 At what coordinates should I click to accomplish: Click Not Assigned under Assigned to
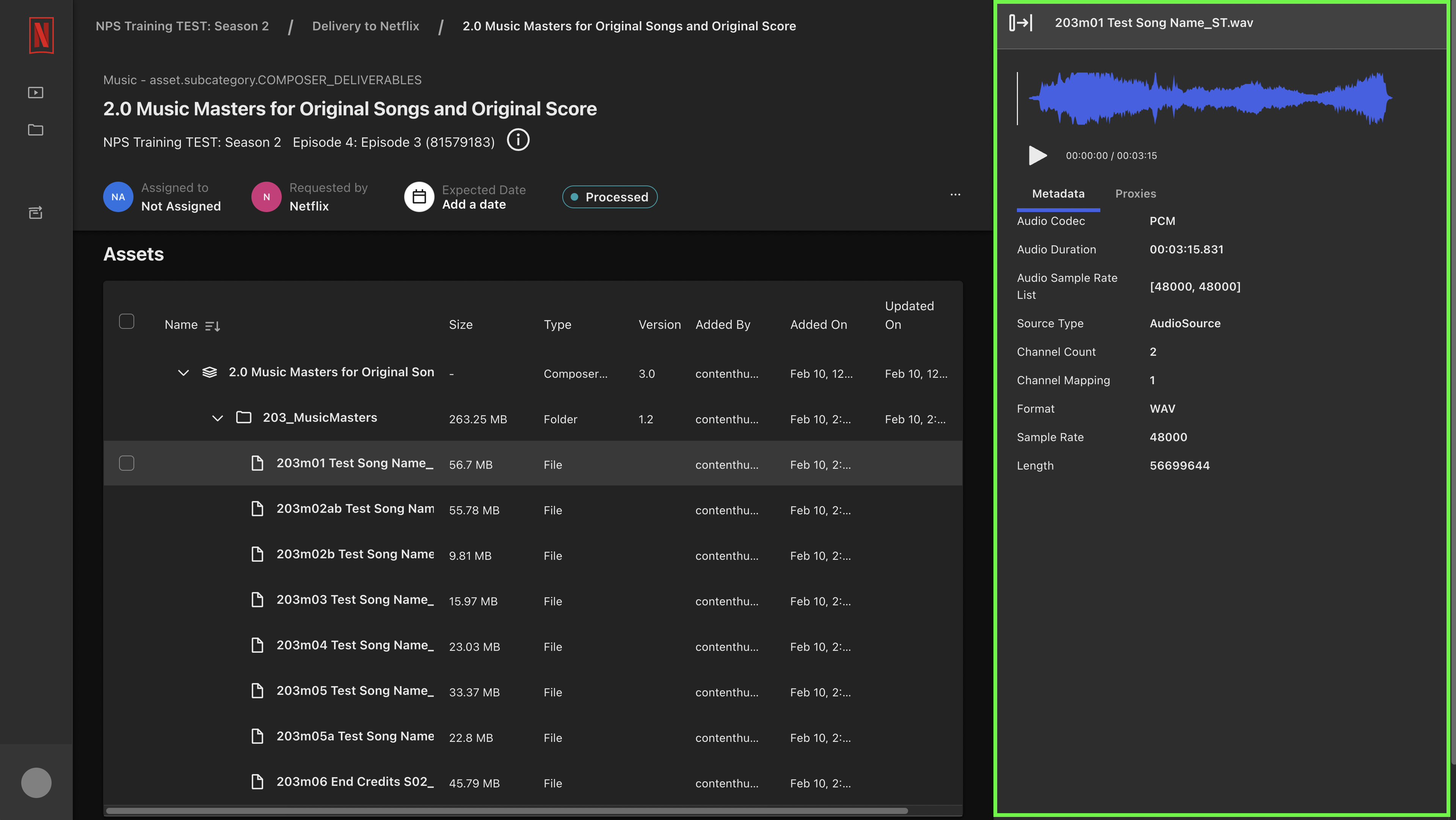[x=181, y=206]
